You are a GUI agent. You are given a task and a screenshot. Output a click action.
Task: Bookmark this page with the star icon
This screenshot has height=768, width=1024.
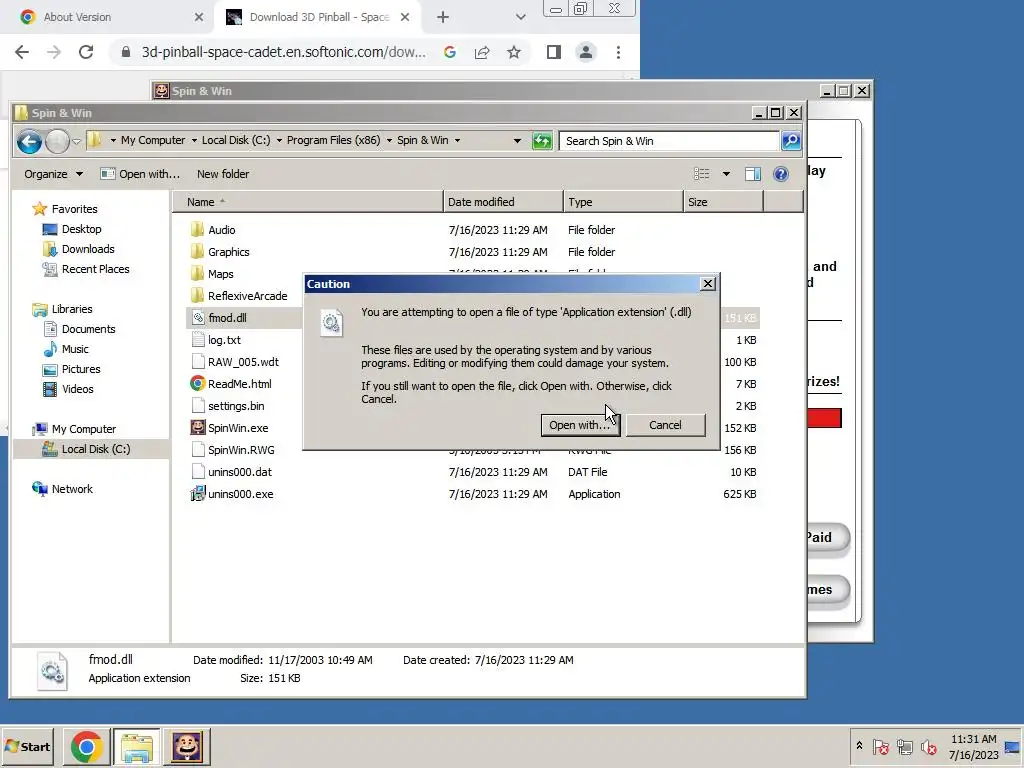514,52
